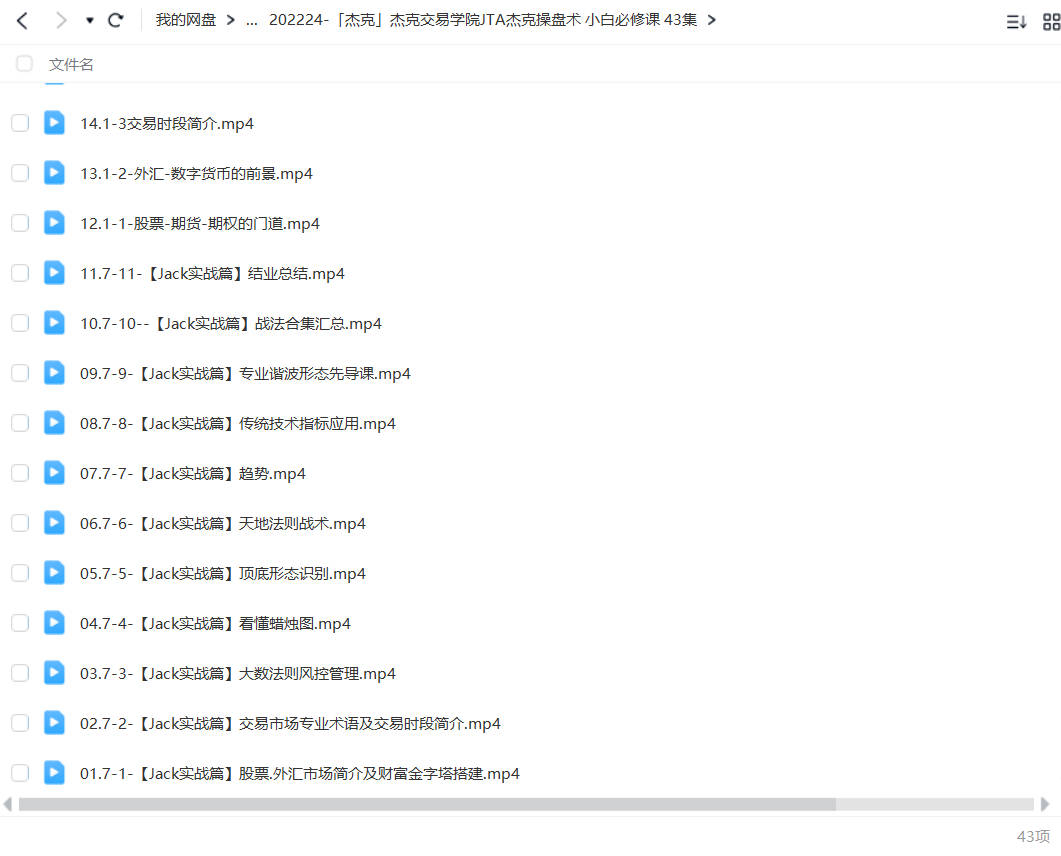
Task: Sort by the 文件名 column header
Action: (71, 64)
